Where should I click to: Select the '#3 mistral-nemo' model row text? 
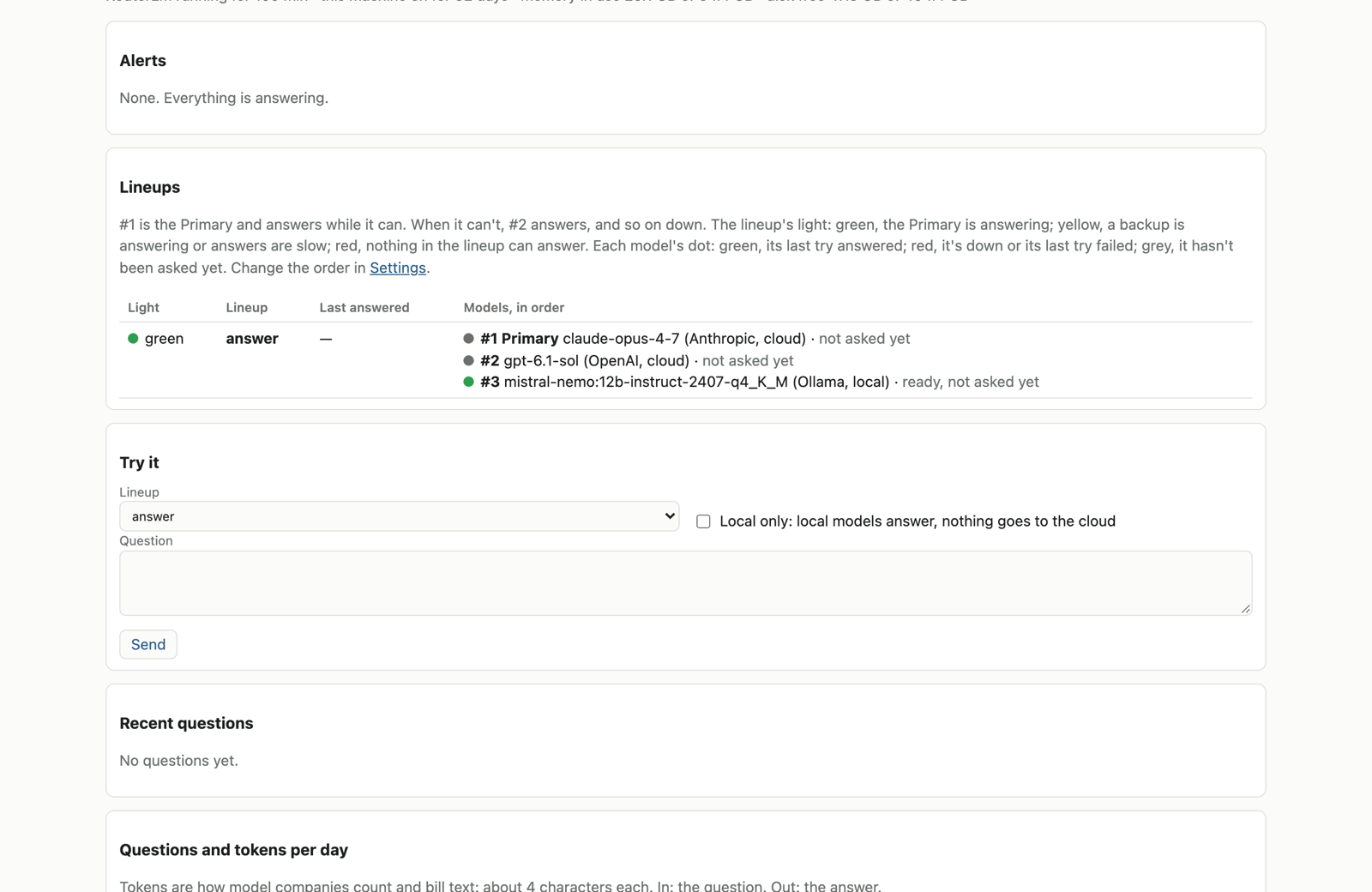coord(684,382)
